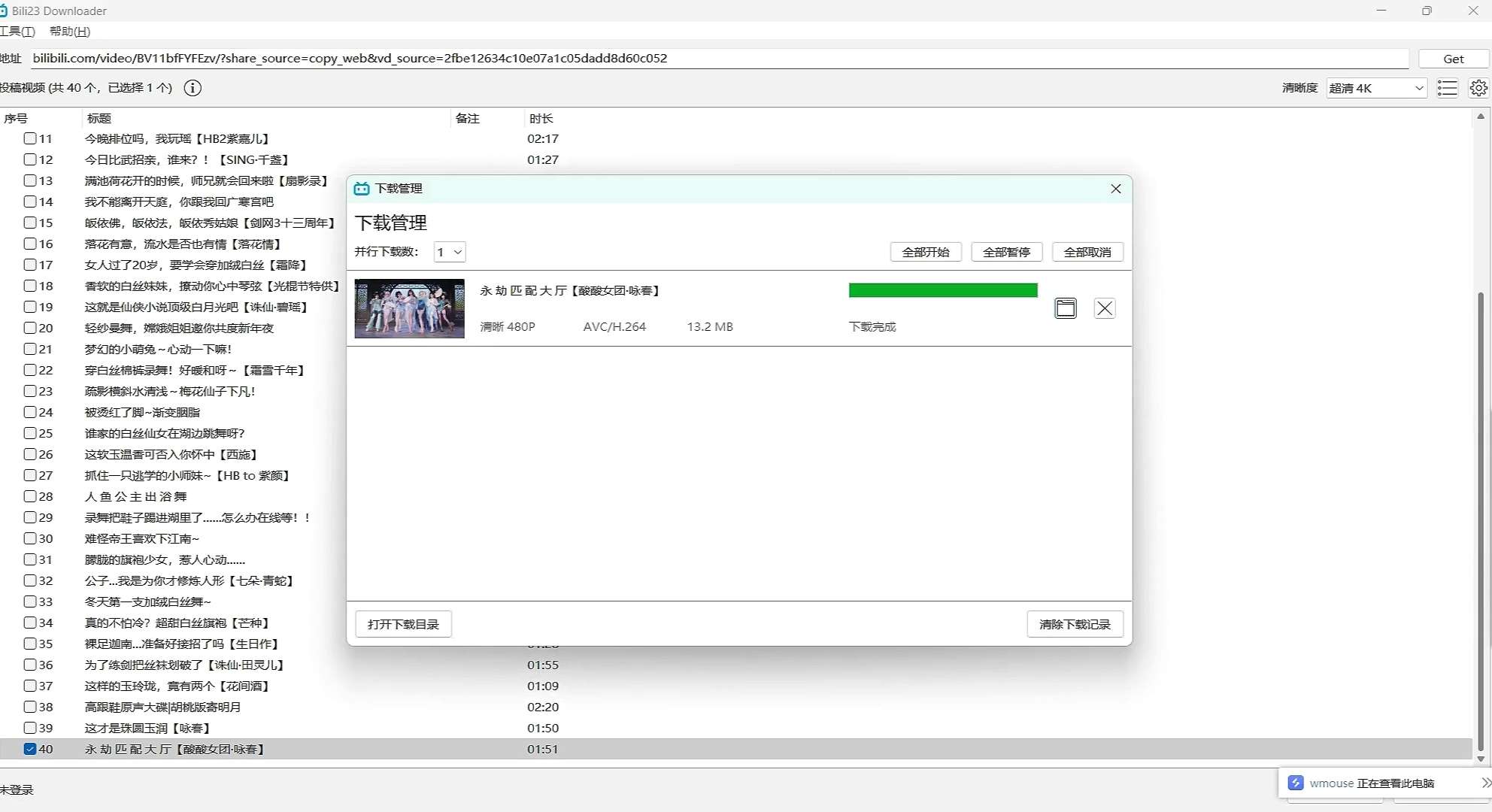The image size is (1492, 812).
Task: Click the green download progress bar
Action: [x=943, y=290]
